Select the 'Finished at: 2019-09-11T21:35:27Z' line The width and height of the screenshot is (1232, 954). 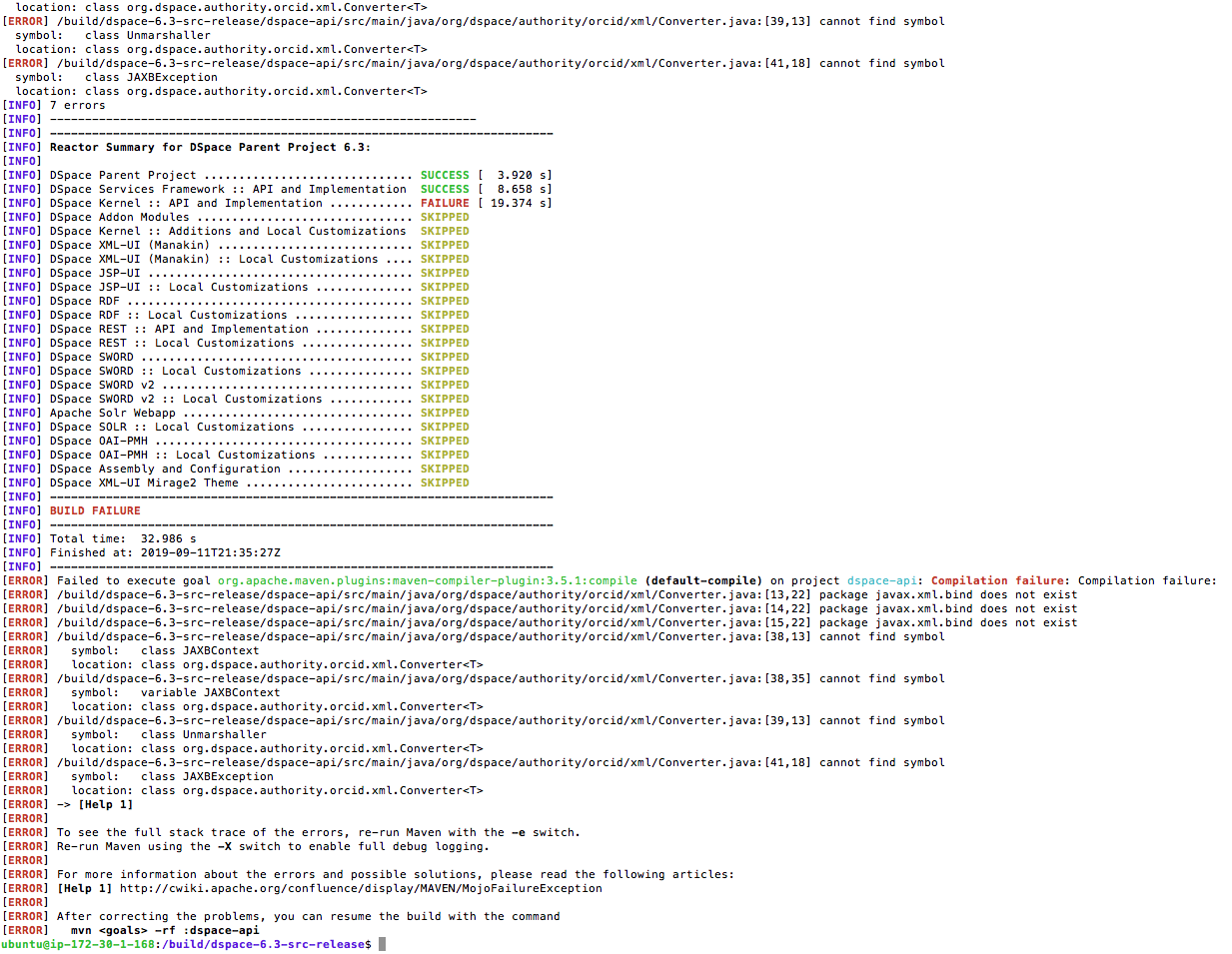[x=142, y=552]
